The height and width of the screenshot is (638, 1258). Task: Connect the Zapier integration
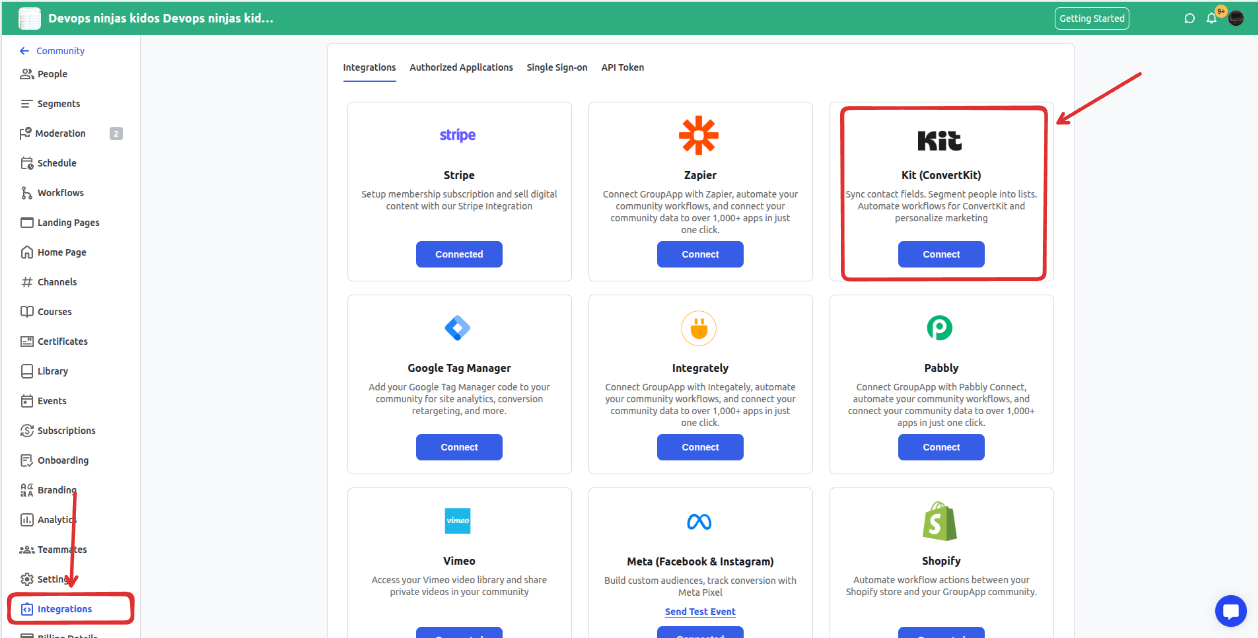click(700, 255)
